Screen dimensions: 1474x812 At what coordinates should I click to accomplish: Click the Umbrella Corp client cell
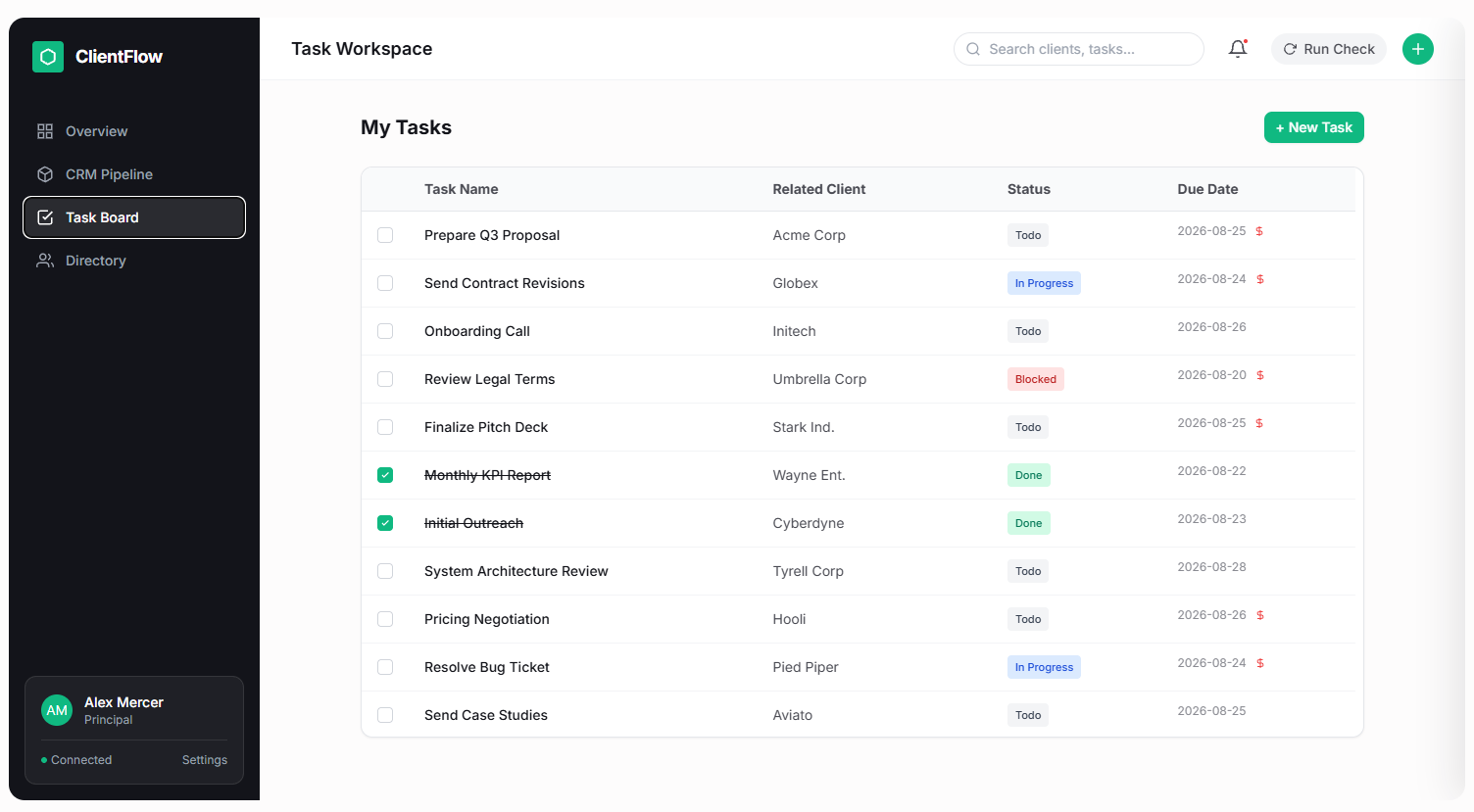click(819, 379)
